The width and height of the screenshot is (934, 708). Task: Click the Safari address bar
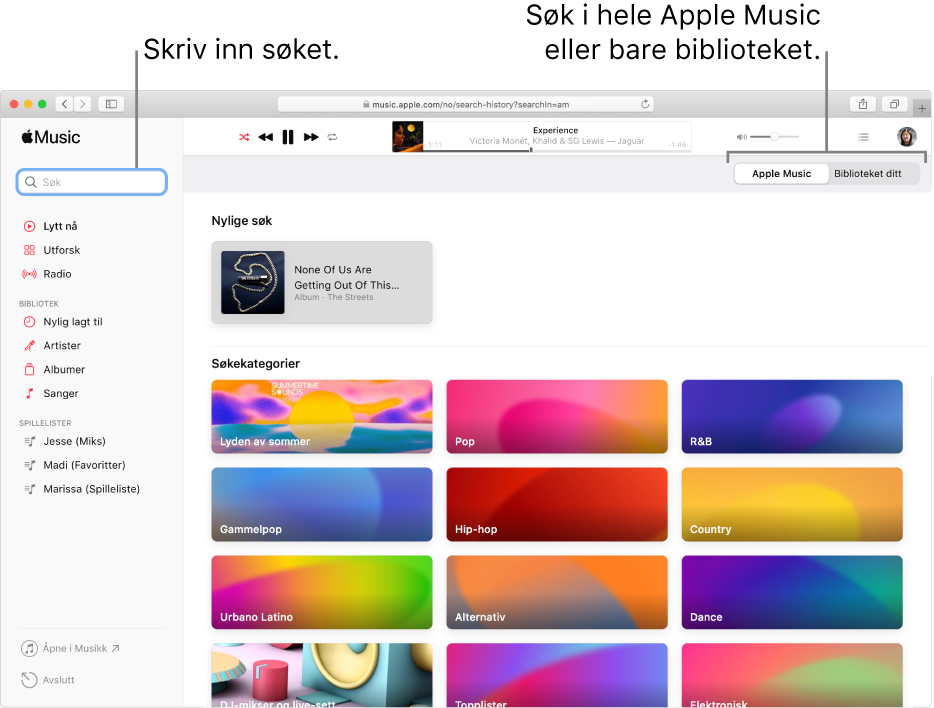pyautogui.click(x=466, y=104)
